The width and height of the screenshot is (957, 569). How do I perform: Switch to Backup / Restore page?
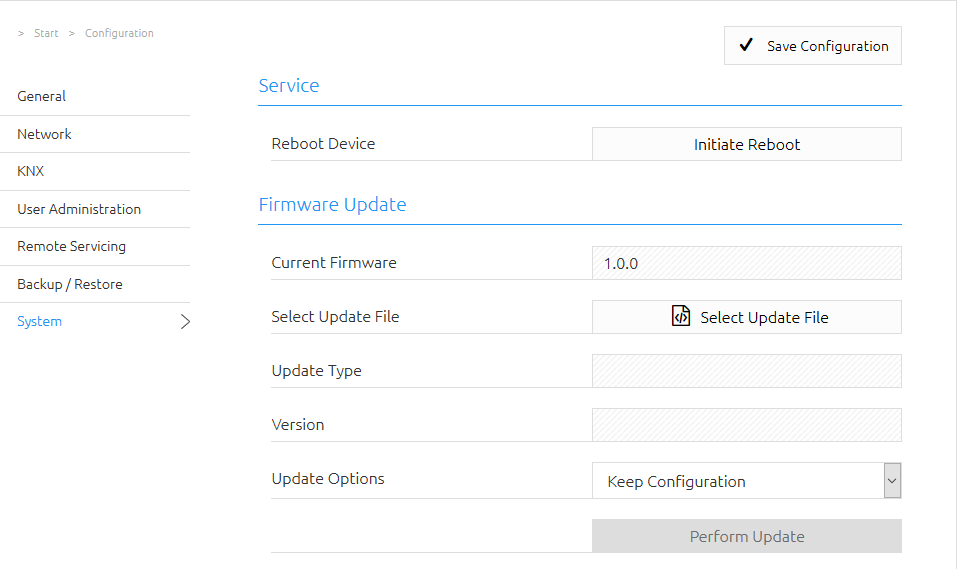(70, 284)
